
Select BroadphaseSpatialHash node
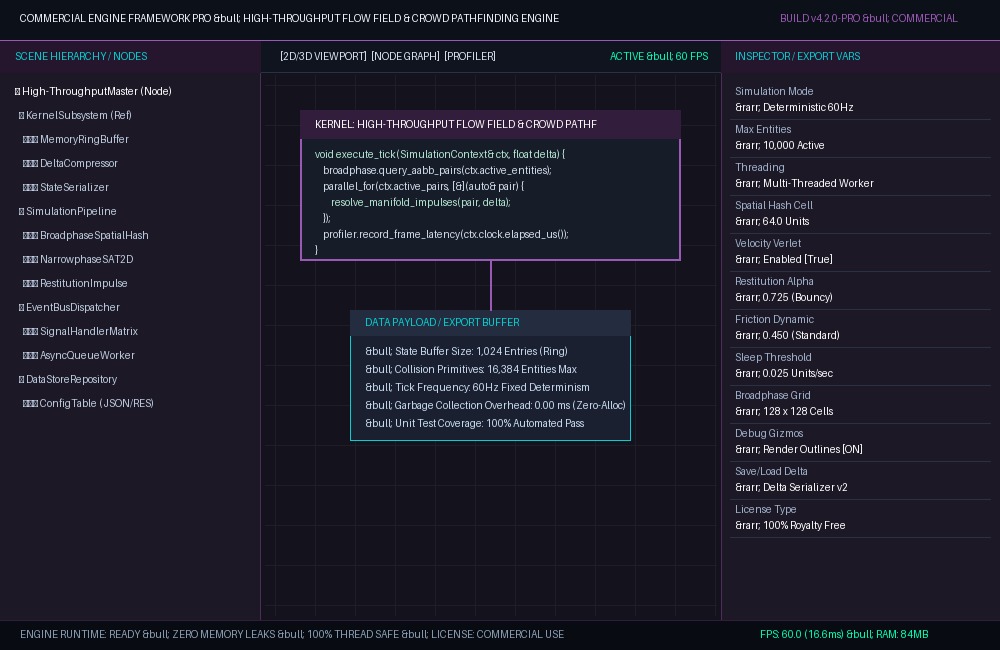pos(85,235)
